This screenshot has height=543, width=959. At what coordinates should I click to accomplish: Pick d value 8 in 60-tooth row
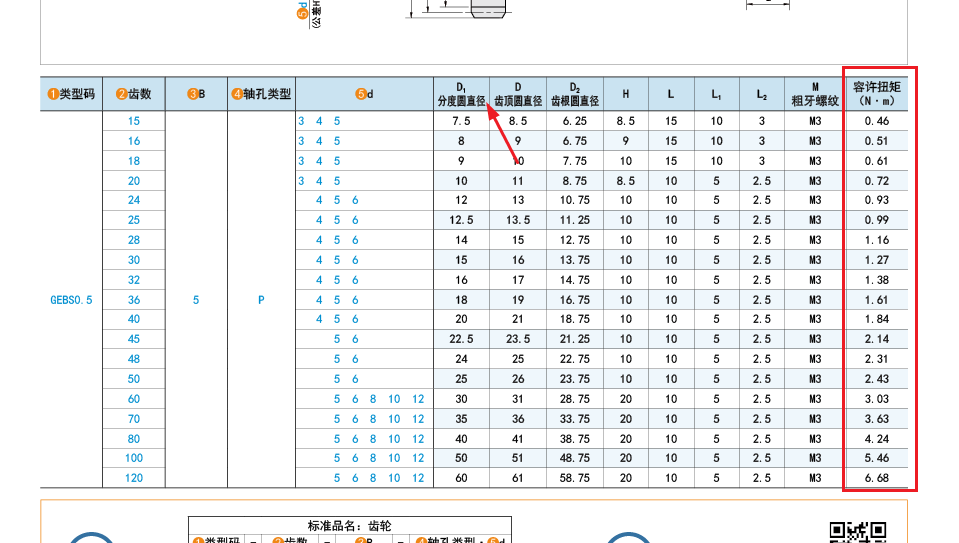[372, 399]
